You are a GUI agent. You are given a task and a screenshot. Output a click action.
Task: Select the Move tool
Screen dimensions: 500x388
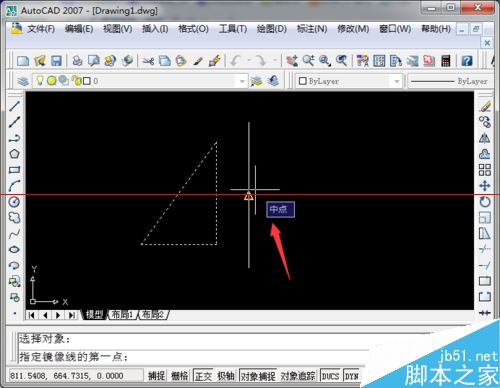click(485, 186)
